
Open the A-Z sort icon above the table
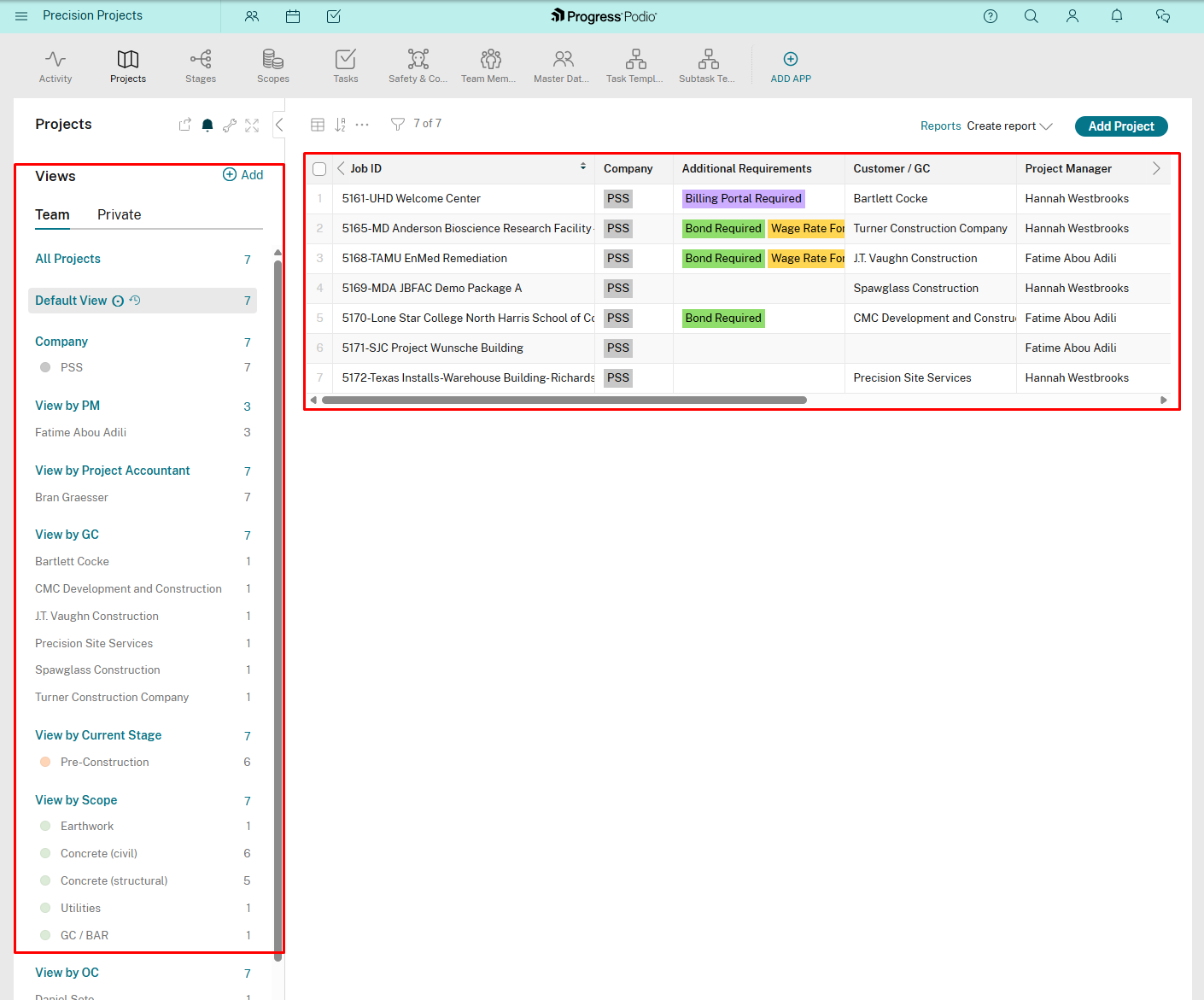[x=339, y=124]
